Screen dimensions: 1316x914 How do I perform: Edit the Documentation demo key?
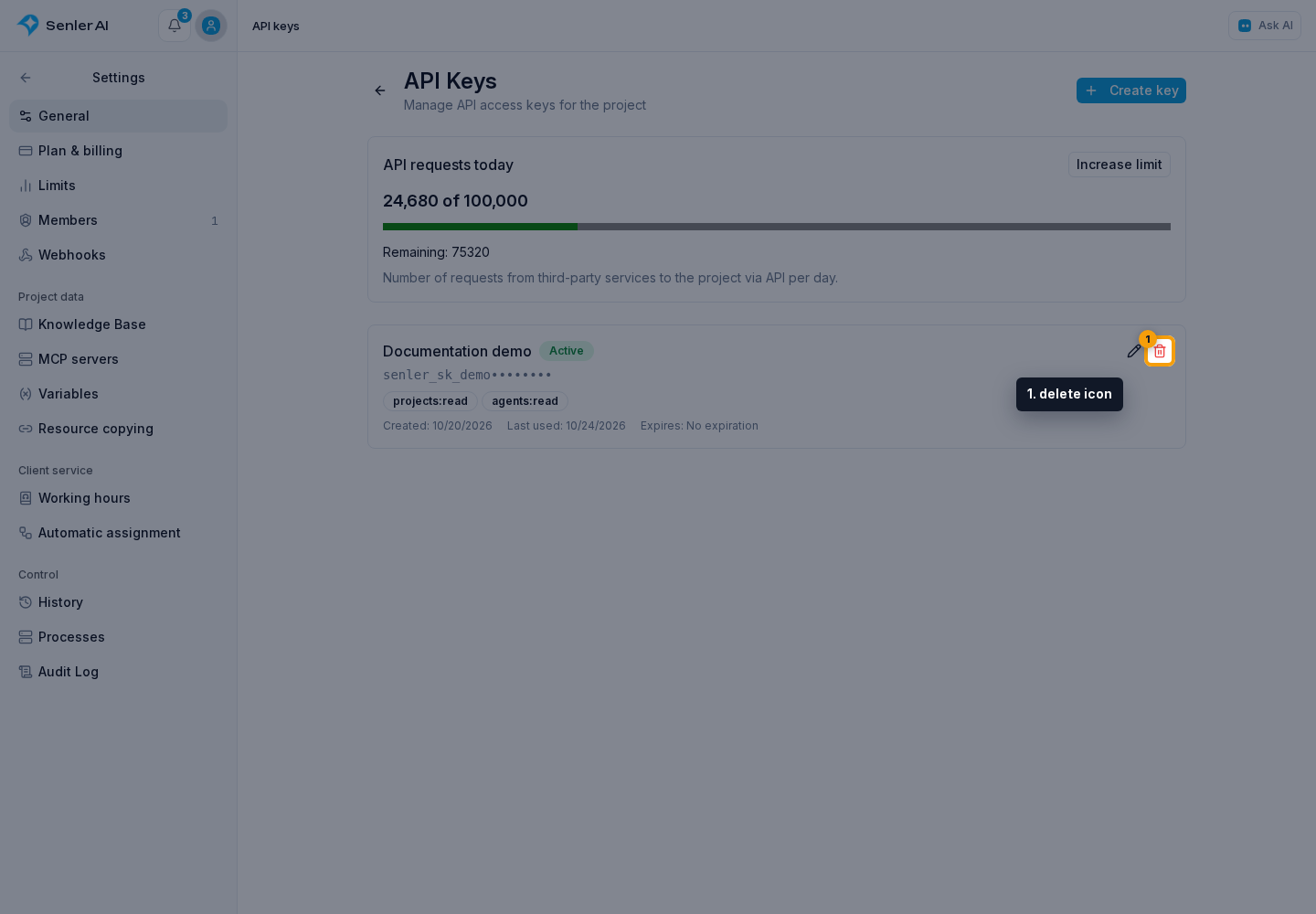1134,351
